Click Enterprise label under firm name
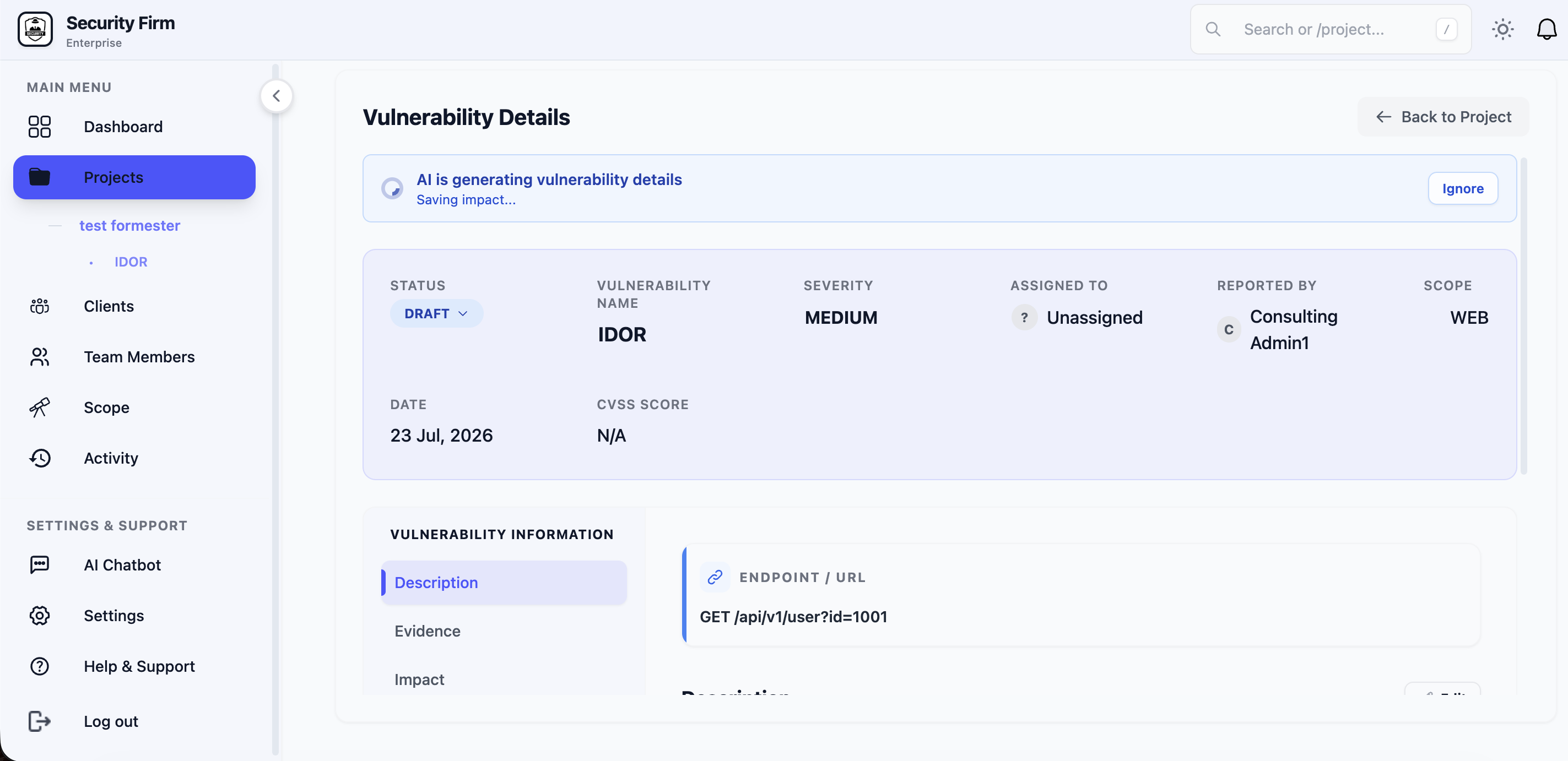The width and height of the screenshot is (1568, 761). point(94,42)
